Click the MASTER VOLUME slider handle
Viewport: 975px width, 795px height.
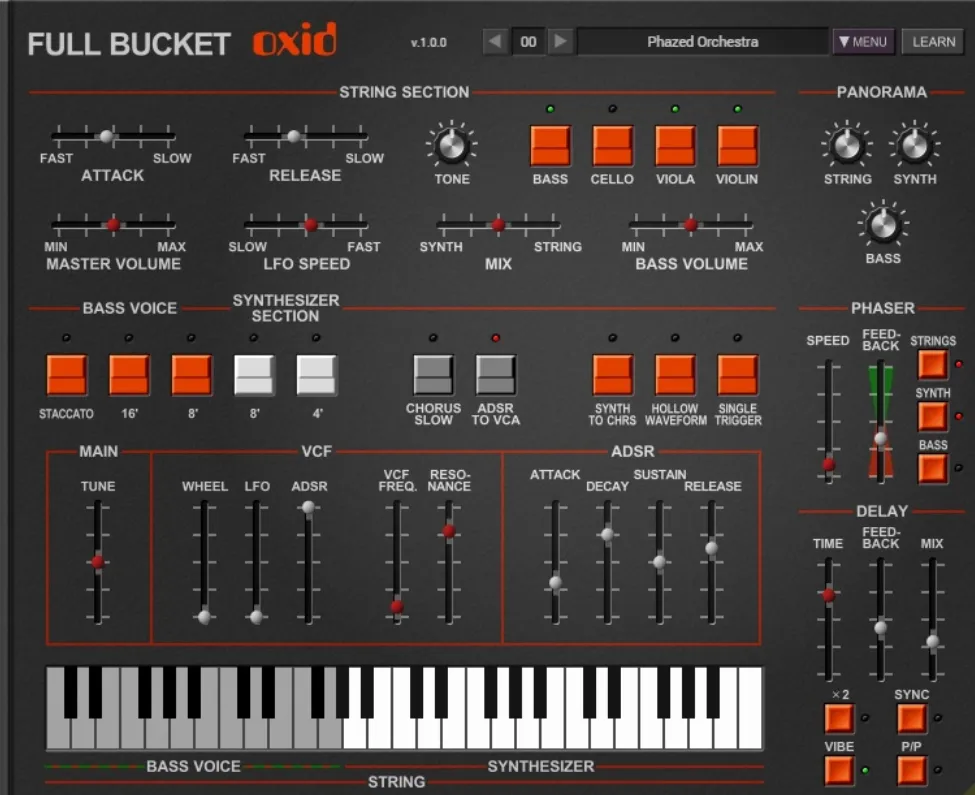pyautogui.click(x=113, y=224)
